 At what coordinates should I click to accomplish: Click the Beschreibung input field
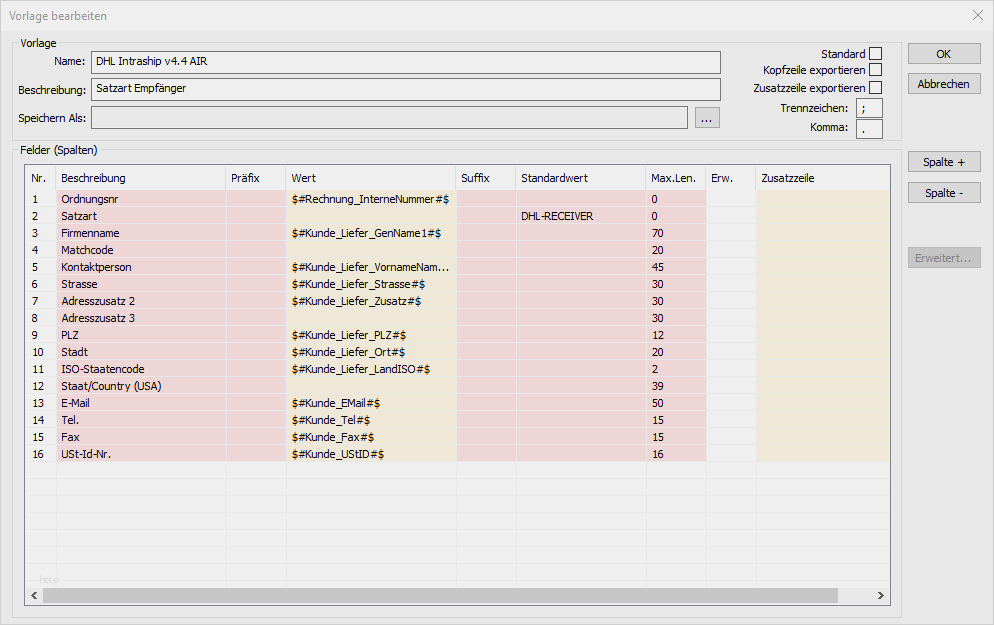pyautogui.click(x=406, y=89)
